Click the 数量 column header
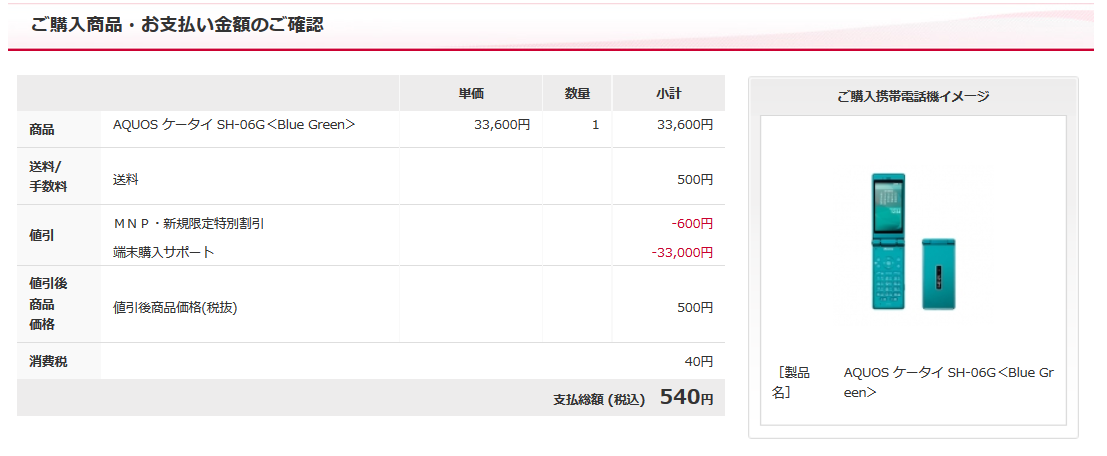The height and width of the screenshot is (456, 1107). pyautogui.click(x=577, y=94)
